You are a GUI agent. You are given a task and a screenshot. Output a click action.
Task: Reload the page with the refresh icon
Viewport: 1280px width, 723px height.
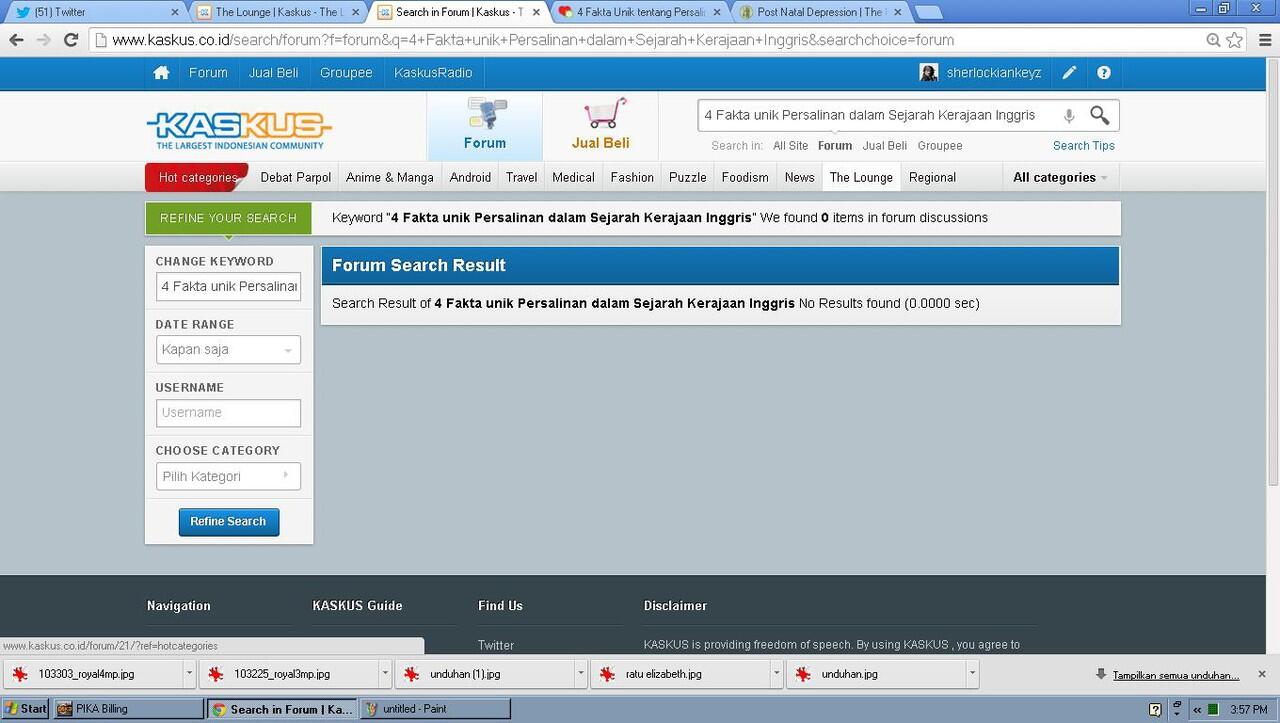pyautogui.click(x=71, y=40)
